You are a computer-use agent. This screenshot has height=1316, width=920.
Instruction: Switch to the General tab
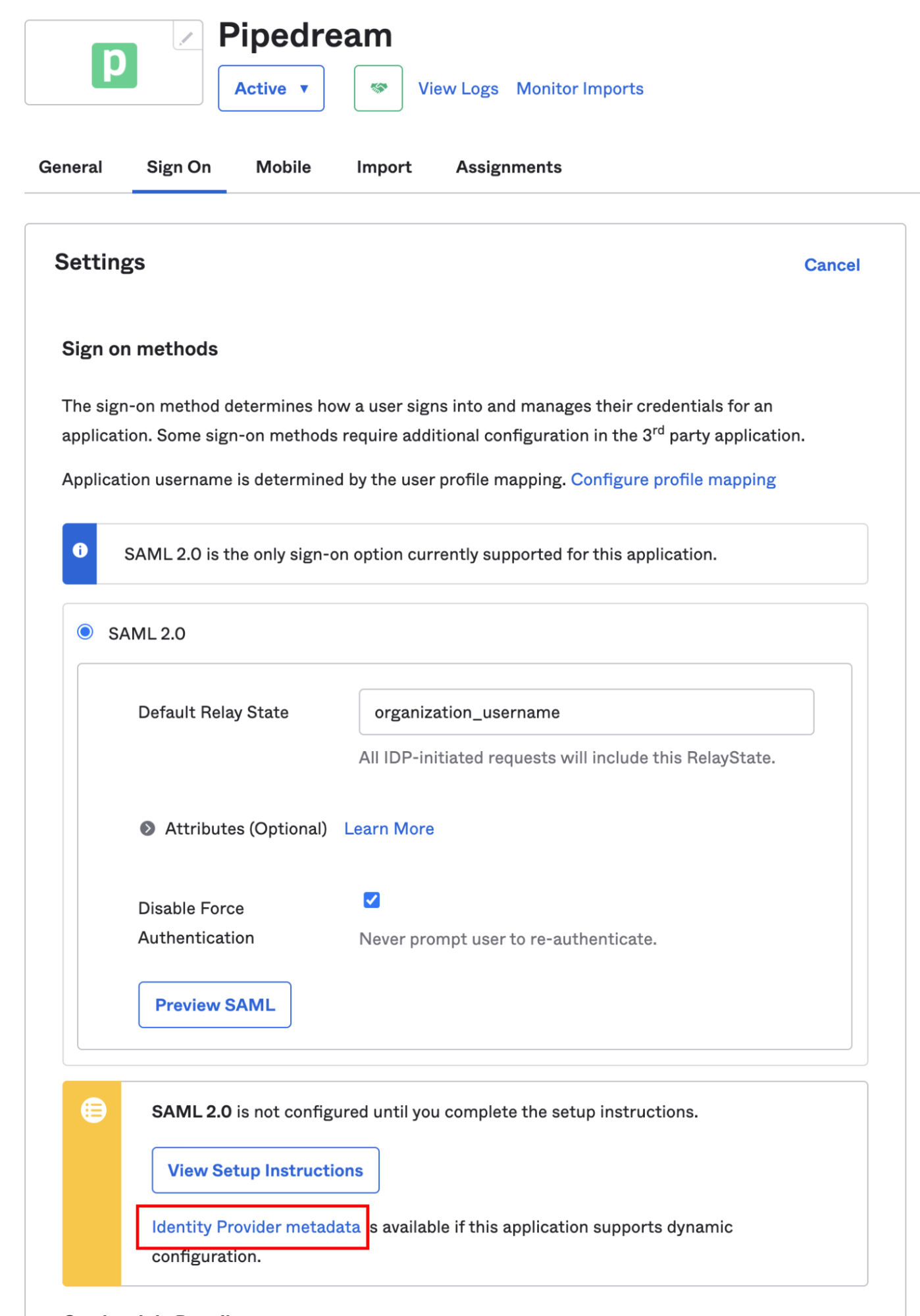[70, 167]
